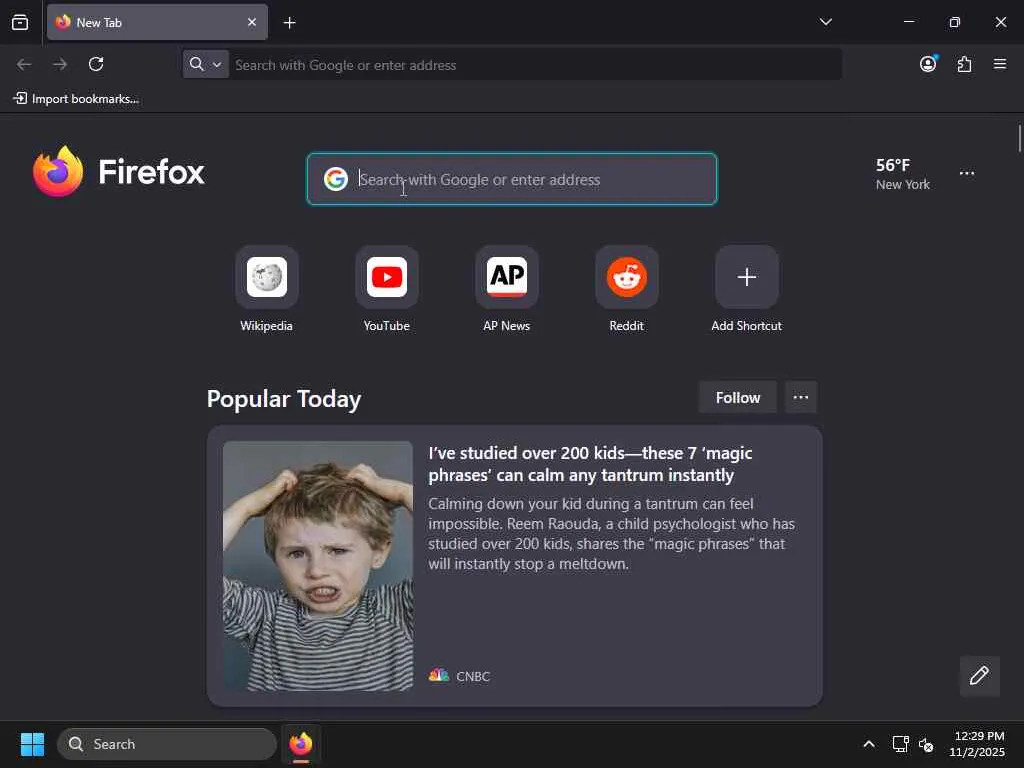1024x768 pixels.
Task: Open the clock showing 12:29 PM
Action: click(977, 744)
